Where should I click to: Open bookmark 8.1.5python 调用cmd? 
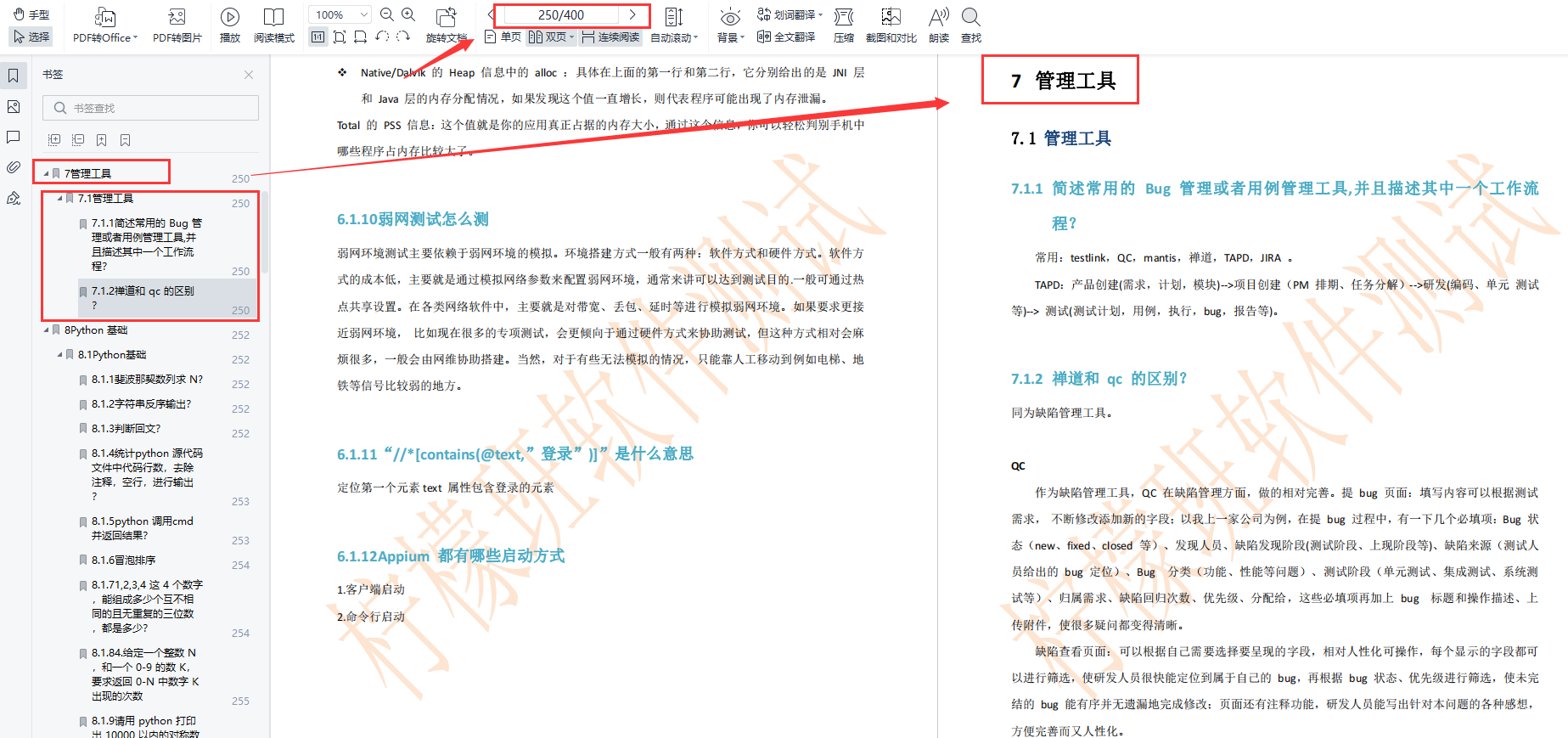pyautogui.click(x=143, y=528)
